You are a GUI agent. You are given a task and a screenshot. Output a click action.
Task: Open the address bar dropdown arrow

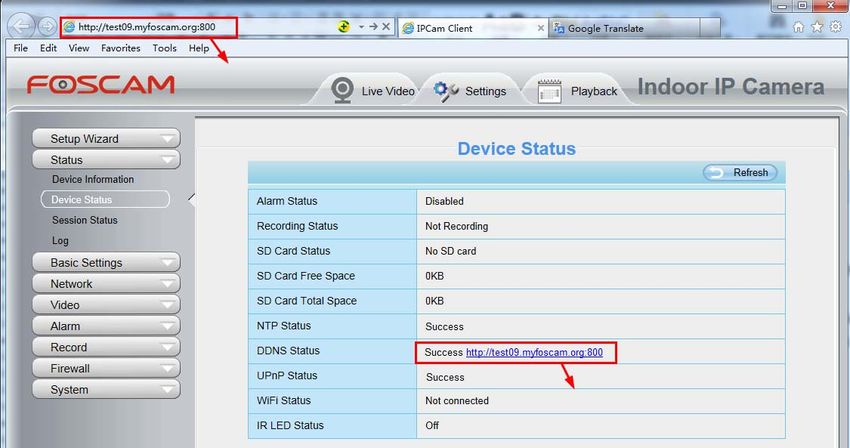click(x=361, y=27)
